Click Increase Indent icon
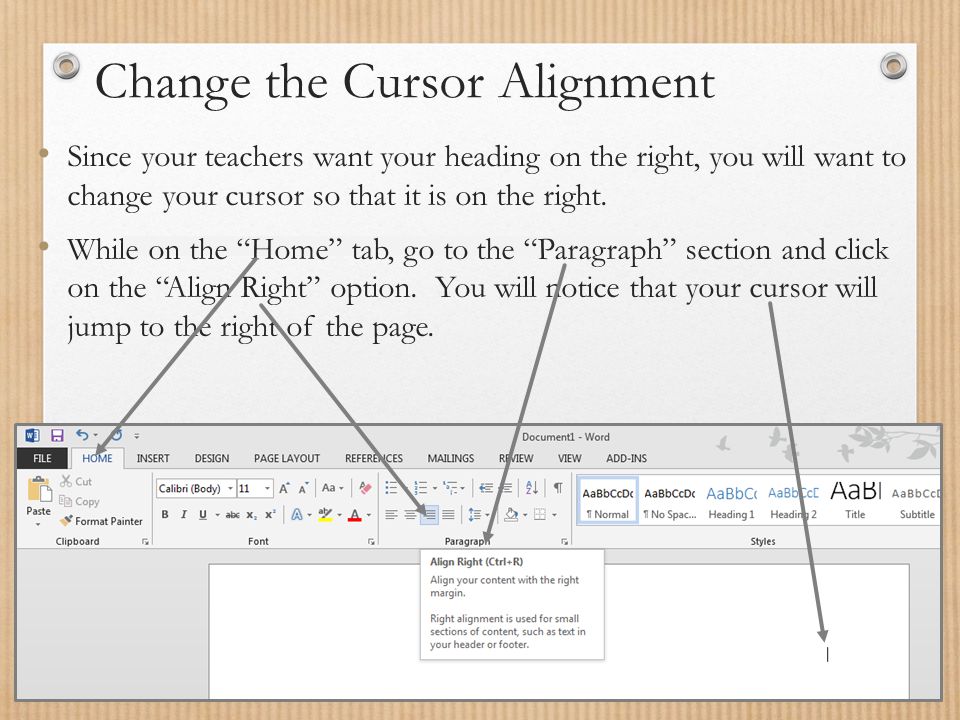960x720 pixels. coord(506,488)
